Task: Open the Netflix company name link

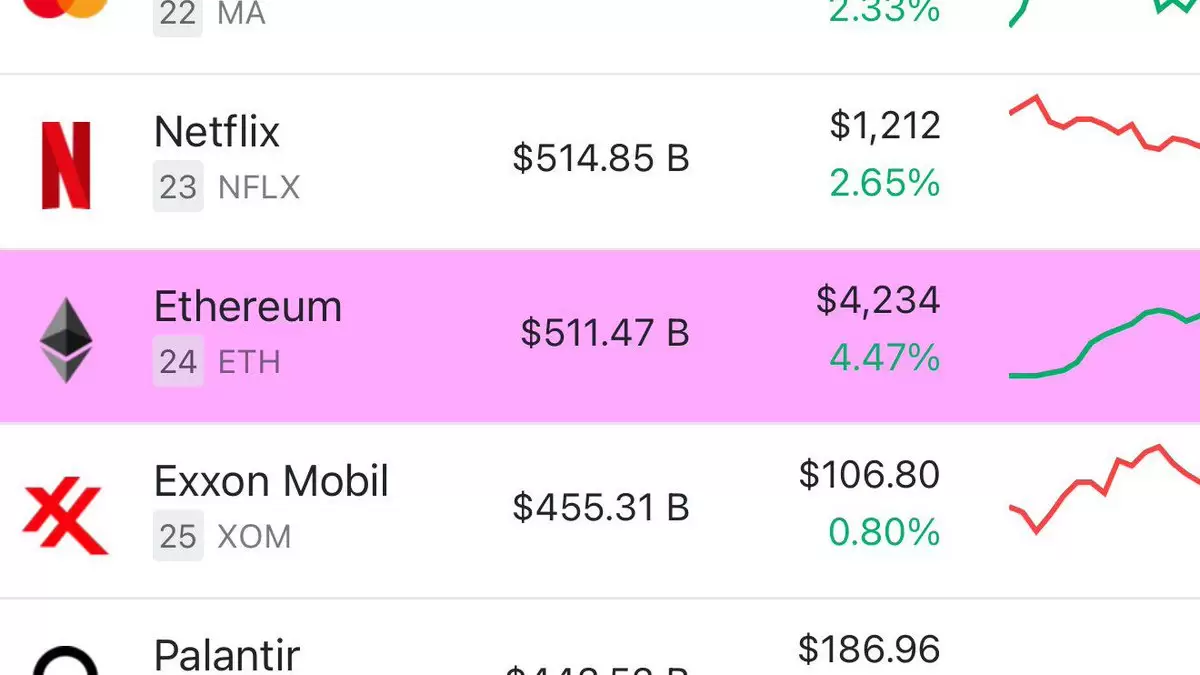Action: [x=217, y=131]
